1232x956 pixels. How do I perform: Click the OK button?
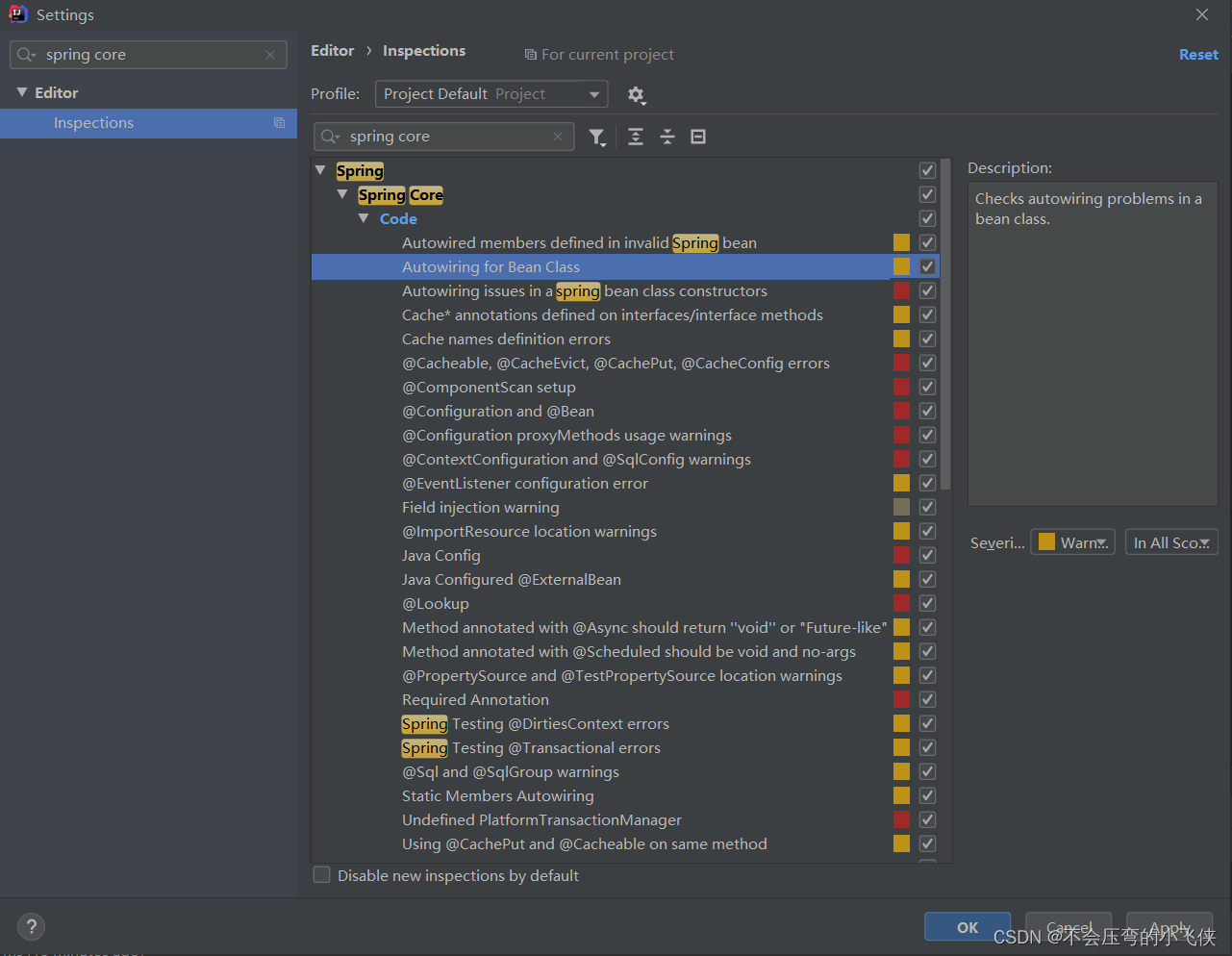[x=968, y=927]
